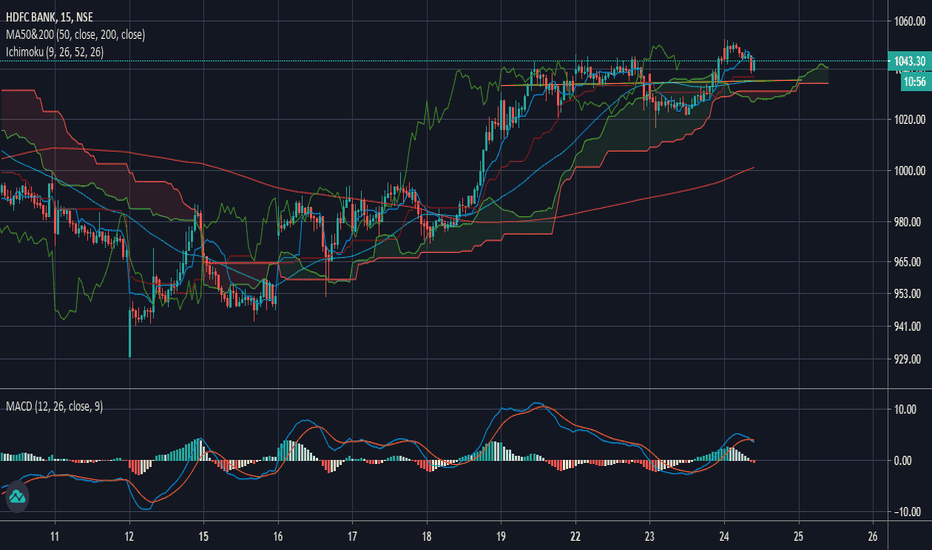Click date 11 on the time axis
932x550 pixels.
[55, 536]
